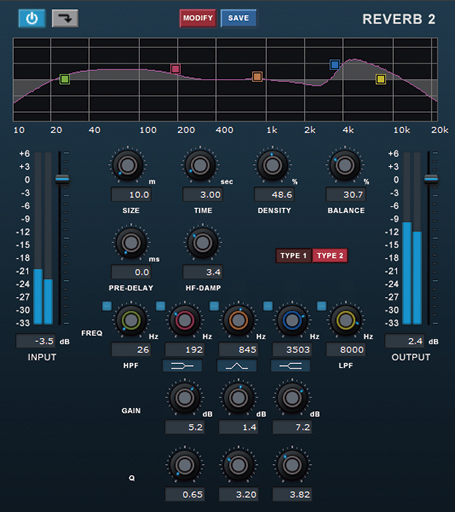
Task: Select the low-shelf filter shape icon
Action: tap(182, 366)
